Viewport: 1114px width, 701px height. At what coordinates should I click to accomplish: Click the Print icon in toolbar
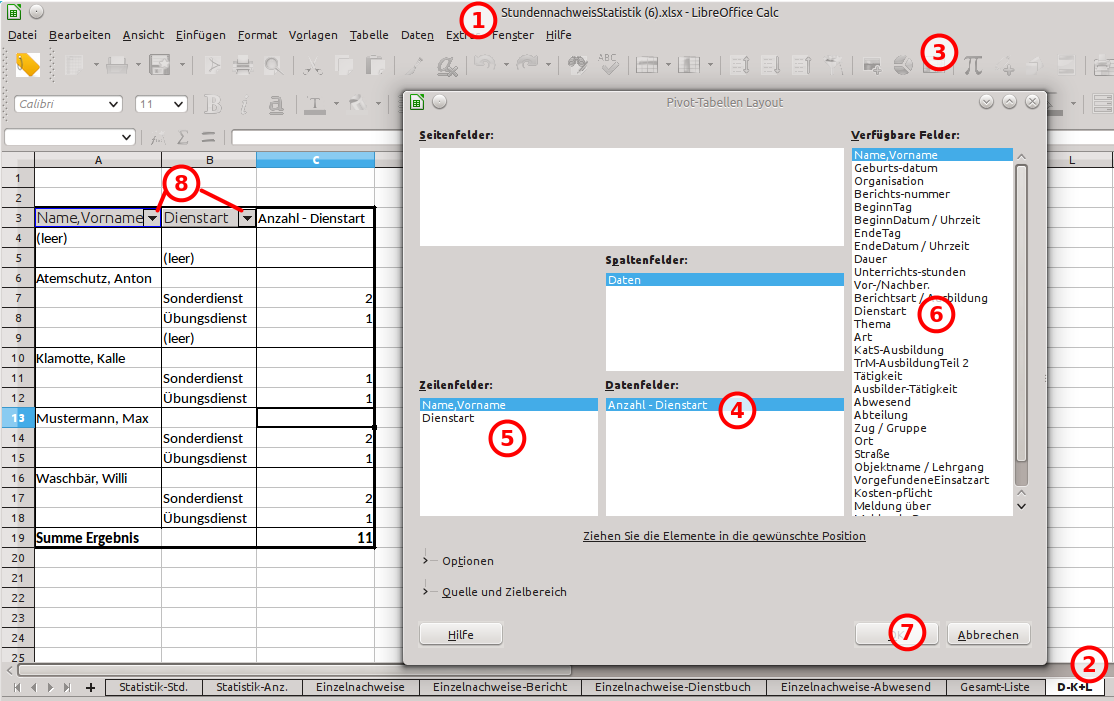[117, 66]
